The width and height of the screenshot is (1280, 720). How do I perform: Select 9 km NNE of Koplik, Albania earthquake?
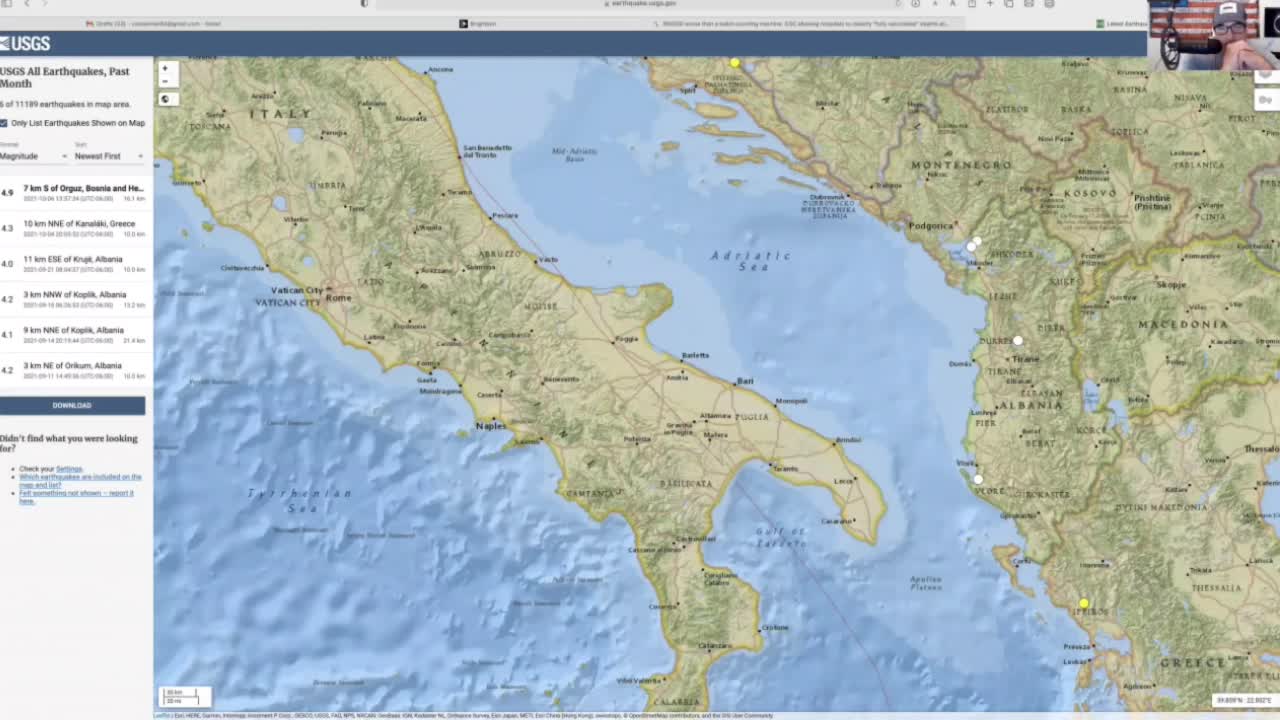coord(76,334)
